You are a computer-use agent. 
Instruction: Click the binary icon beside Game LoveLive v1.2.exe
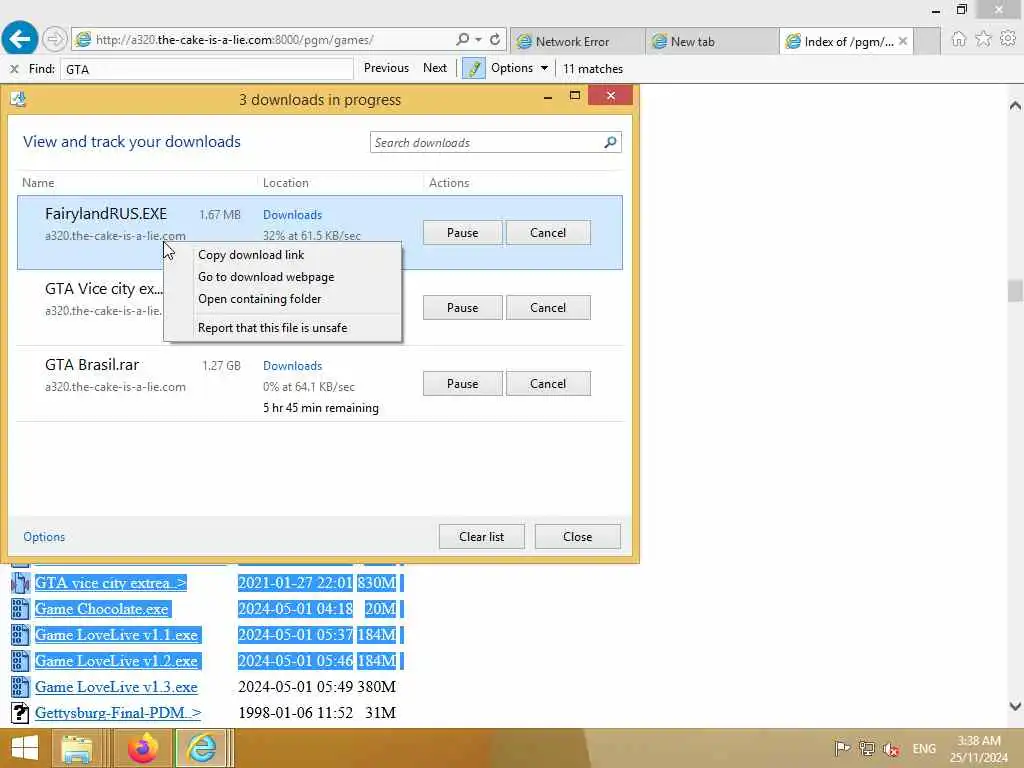20,661
